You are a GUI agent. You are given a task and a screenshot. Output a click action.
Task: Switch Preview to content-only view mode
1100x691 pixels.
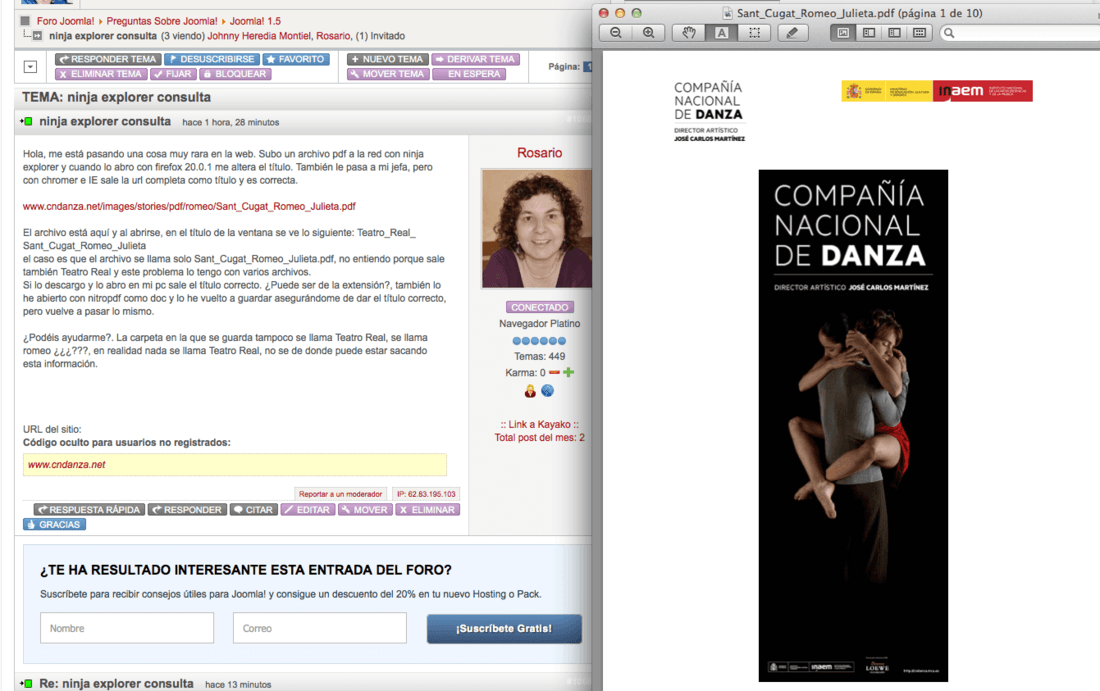[x=843, y=33]
